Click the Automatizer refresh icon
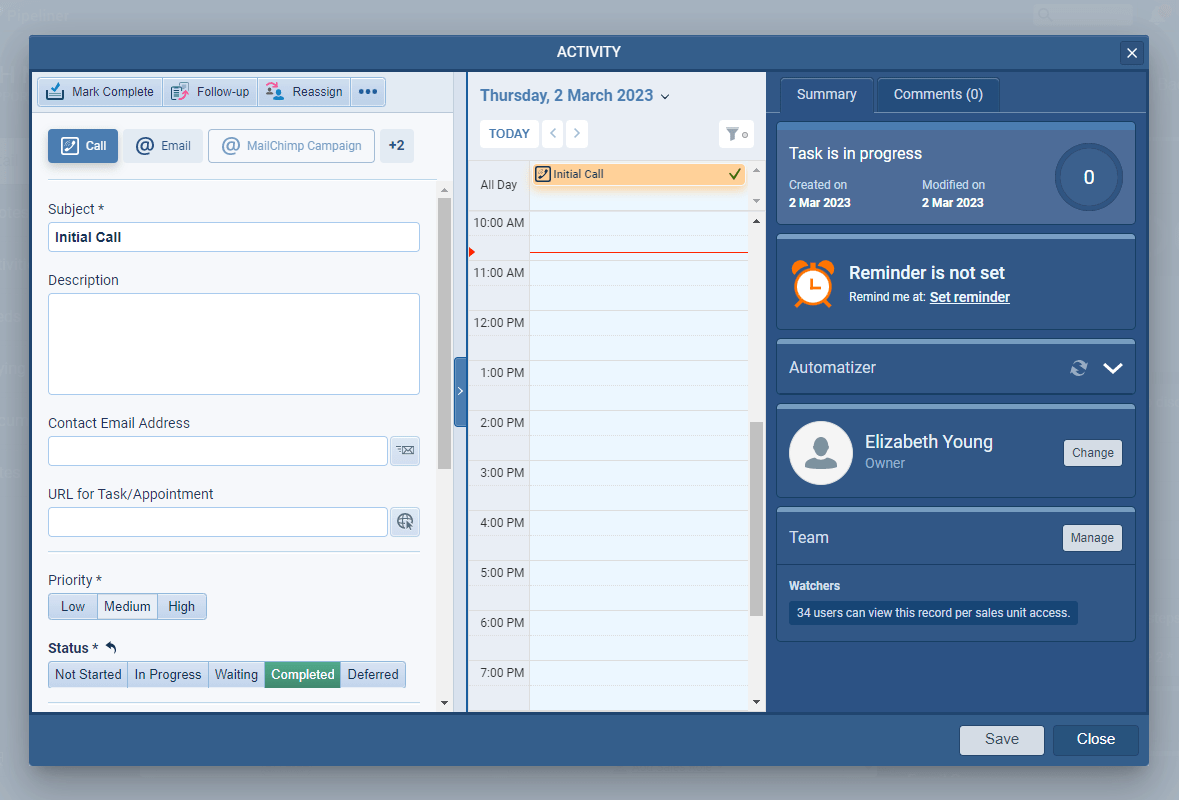The width and height of the screenshot is (1179, 800). click(1078, 368)
